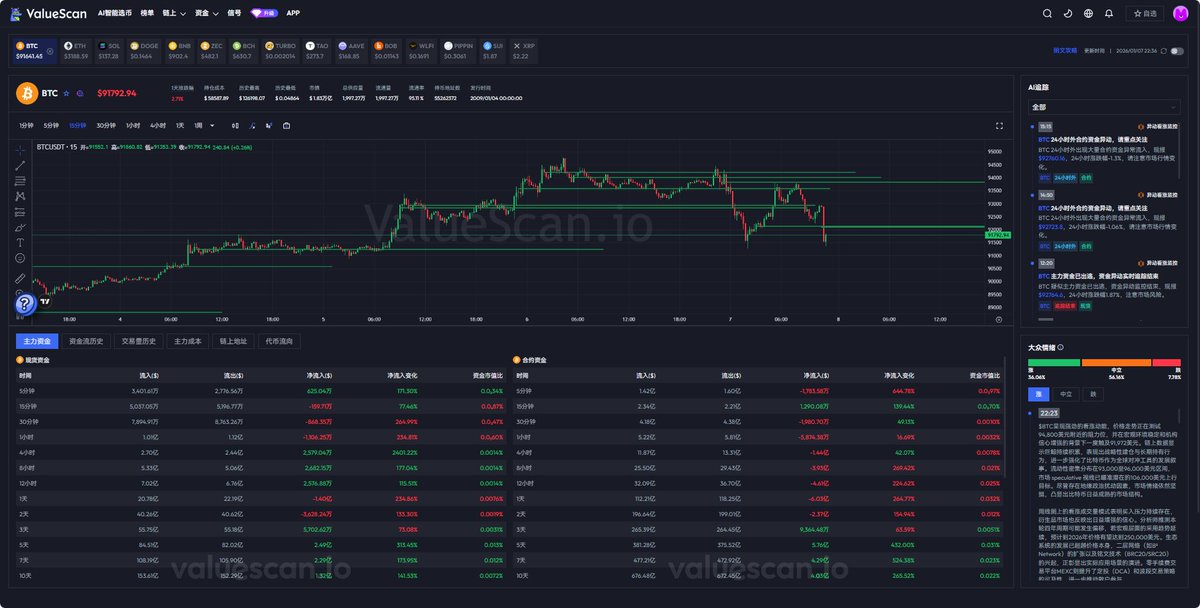Select the 30分钟 timeframe
Viewport: 1200px width, 608px height.
tap(106, 125)
